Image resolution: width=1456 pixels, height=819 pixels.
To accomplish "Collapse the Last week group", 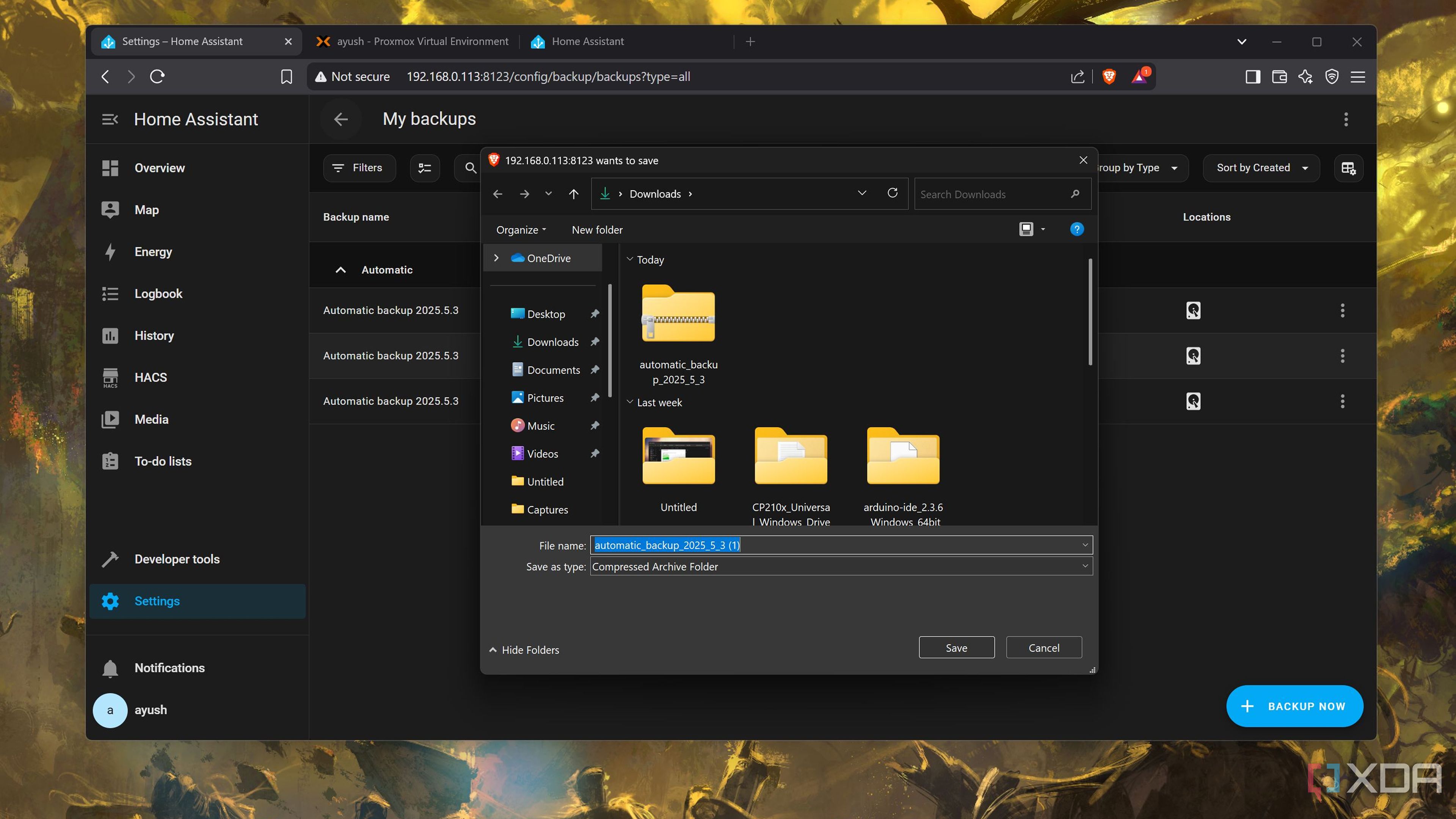I will coord(630,402).
